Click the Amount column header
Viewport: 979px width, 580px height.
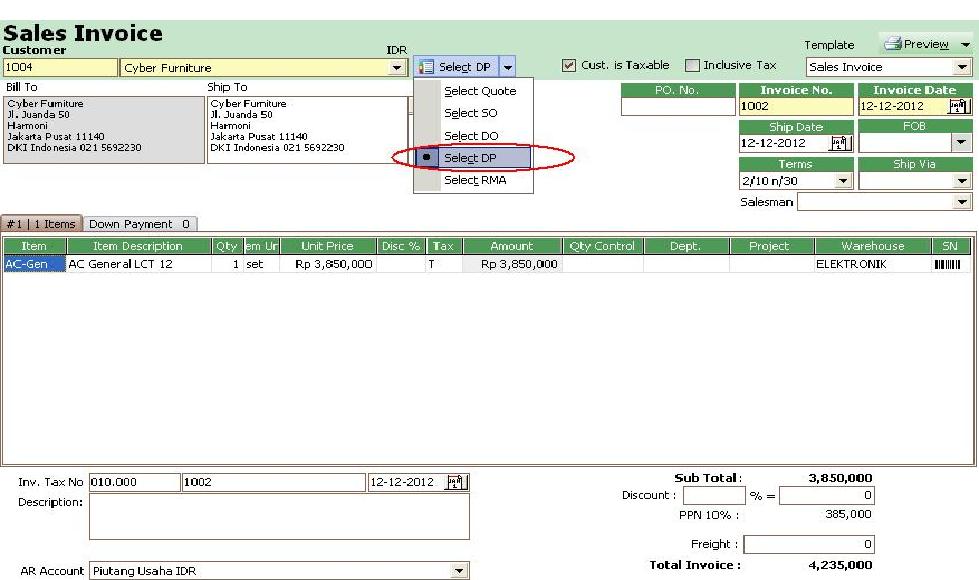[512, 246]
